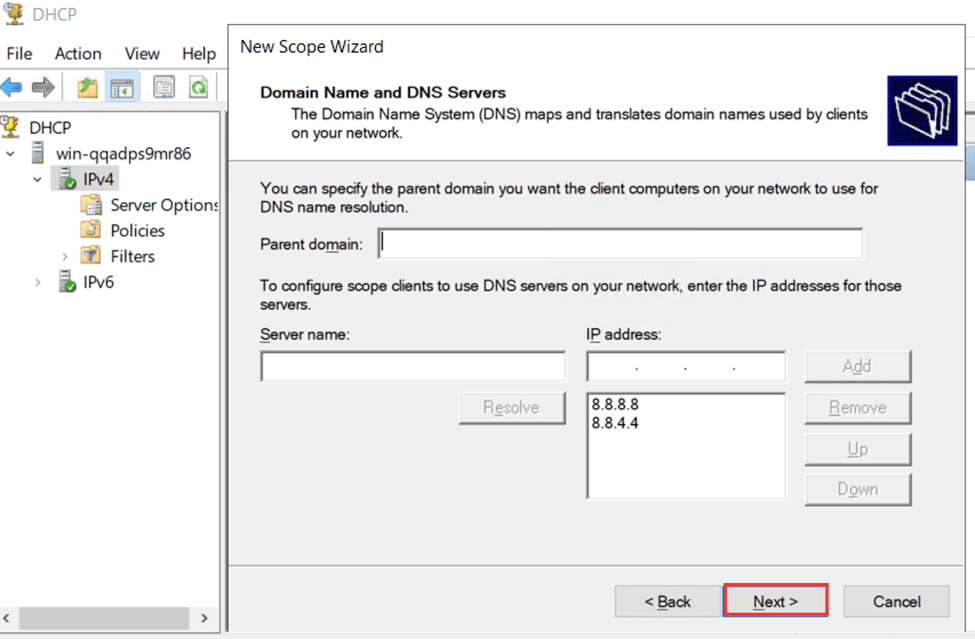The width and height of the screenshot is (975, 639).
Task: Open the Action menu
Action: [78, 54]
